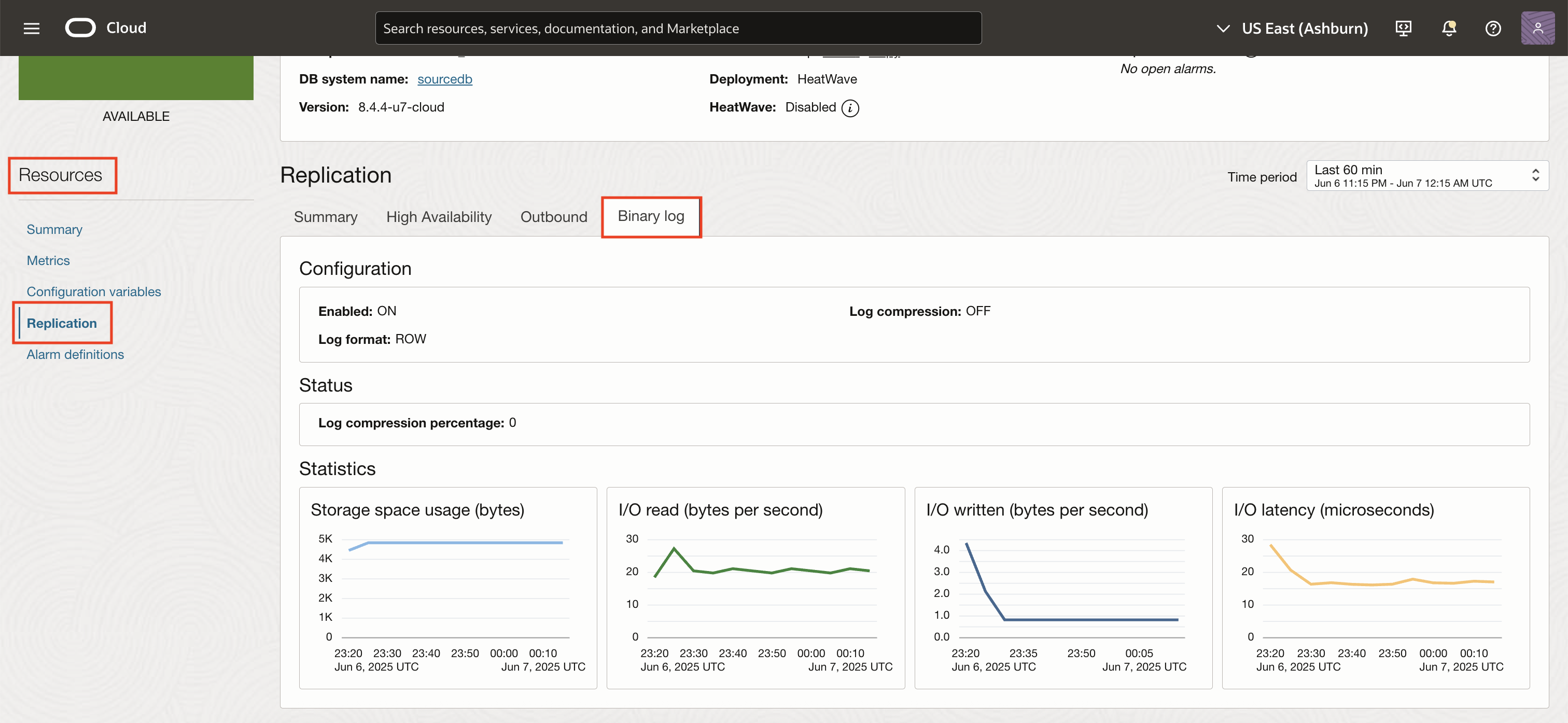
Task: Navigate to Metrics in Resources
Action: pos(48,260)
